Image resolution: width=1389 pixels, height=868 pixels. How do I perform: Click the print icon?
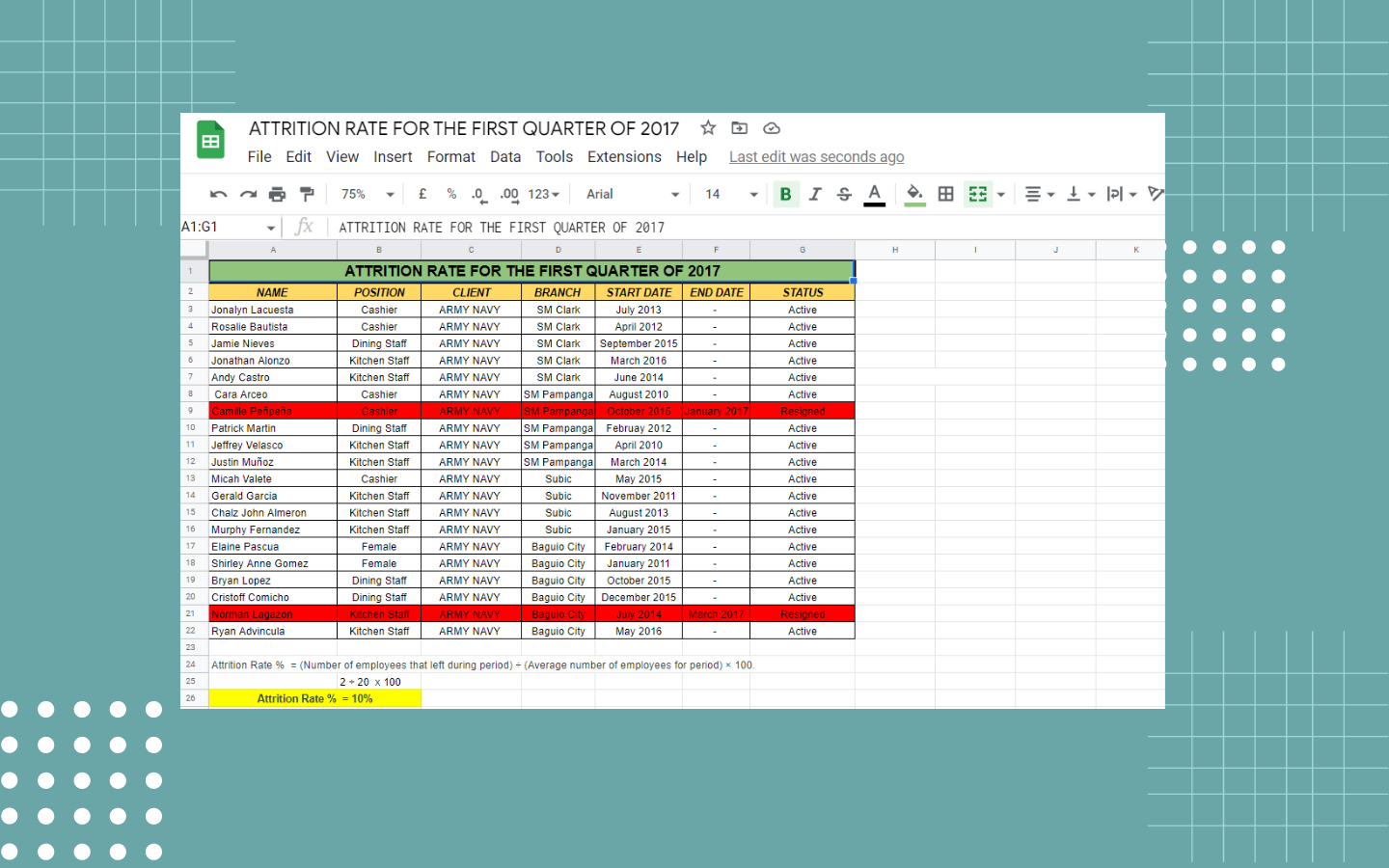[278, 195]
